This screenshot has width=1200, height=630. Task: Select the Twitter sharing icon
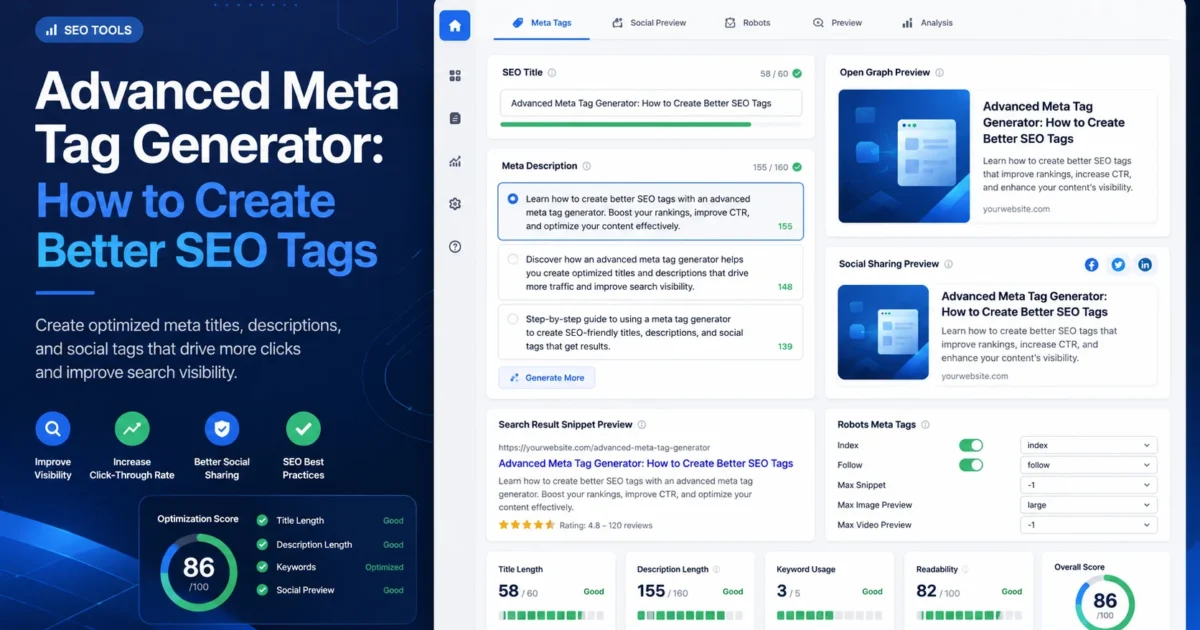[x=1118, y=265]
